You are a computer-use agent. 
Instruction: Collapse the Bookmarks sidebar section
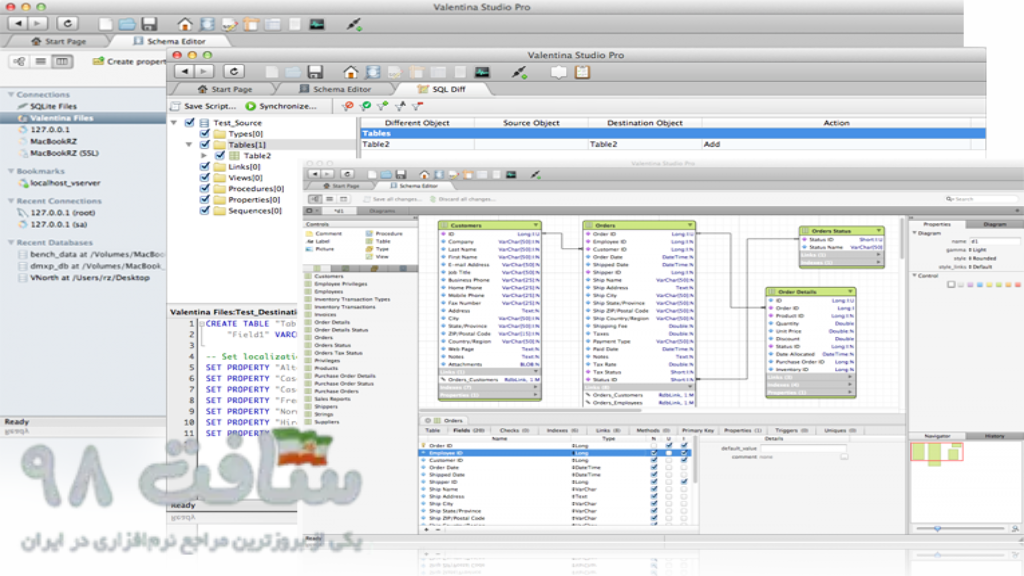click(x=11, y=171)
